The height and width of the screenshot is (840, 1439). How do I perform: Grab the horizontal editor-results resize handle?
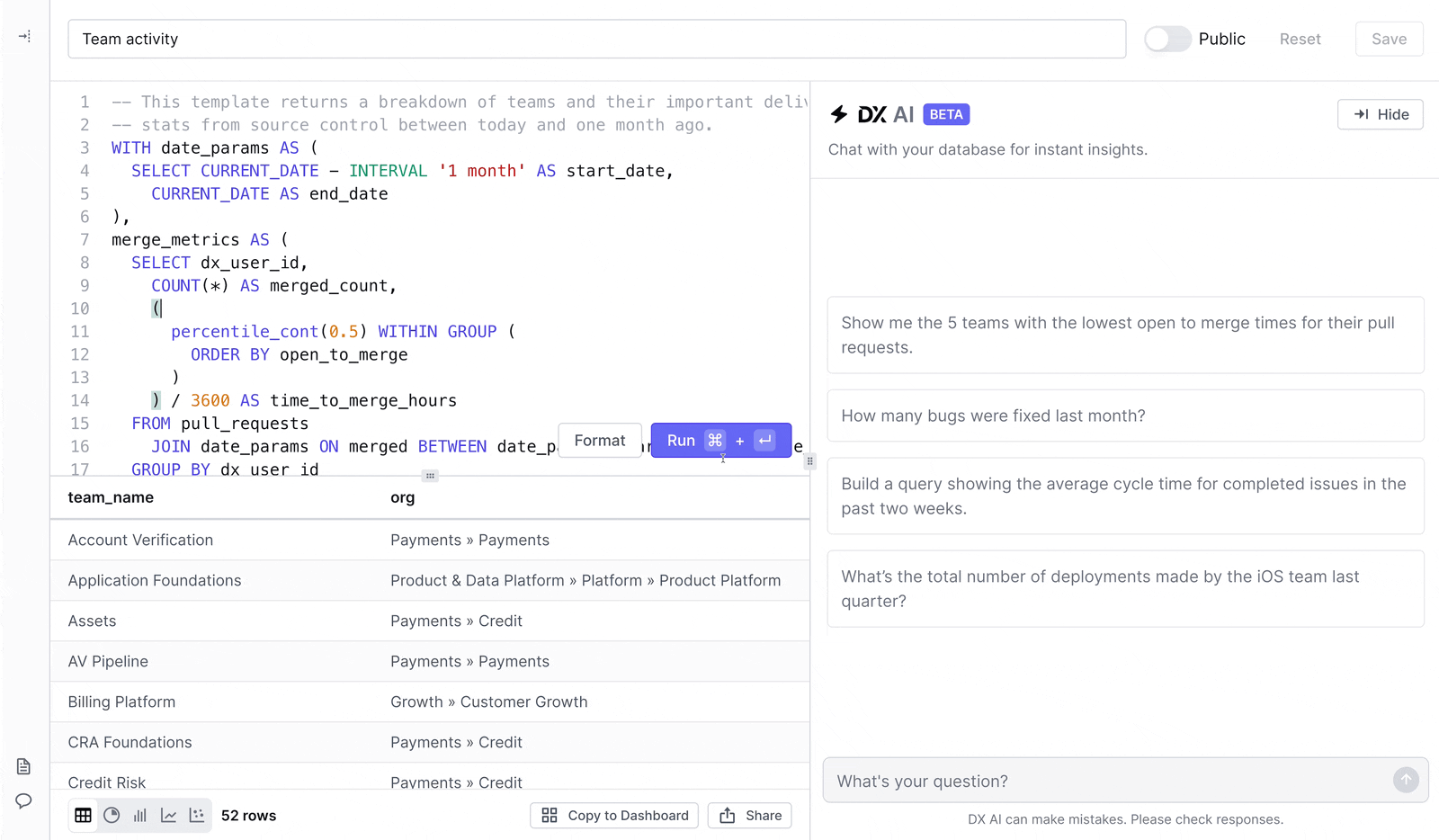click(x=430, y=476)
